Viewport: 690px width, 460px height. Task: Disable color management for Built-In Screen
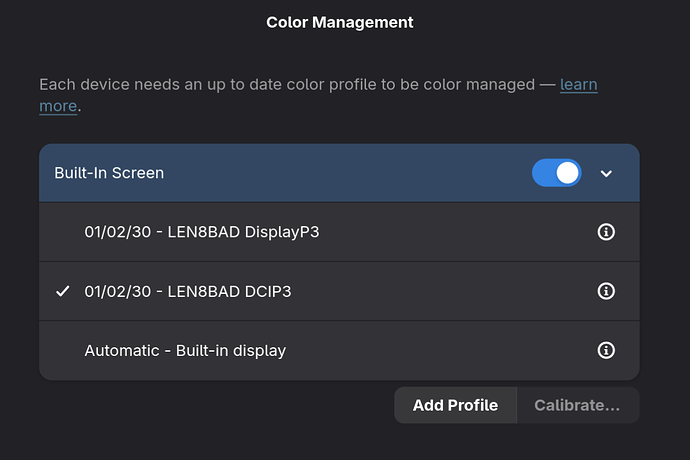click(x=556, y=173)
